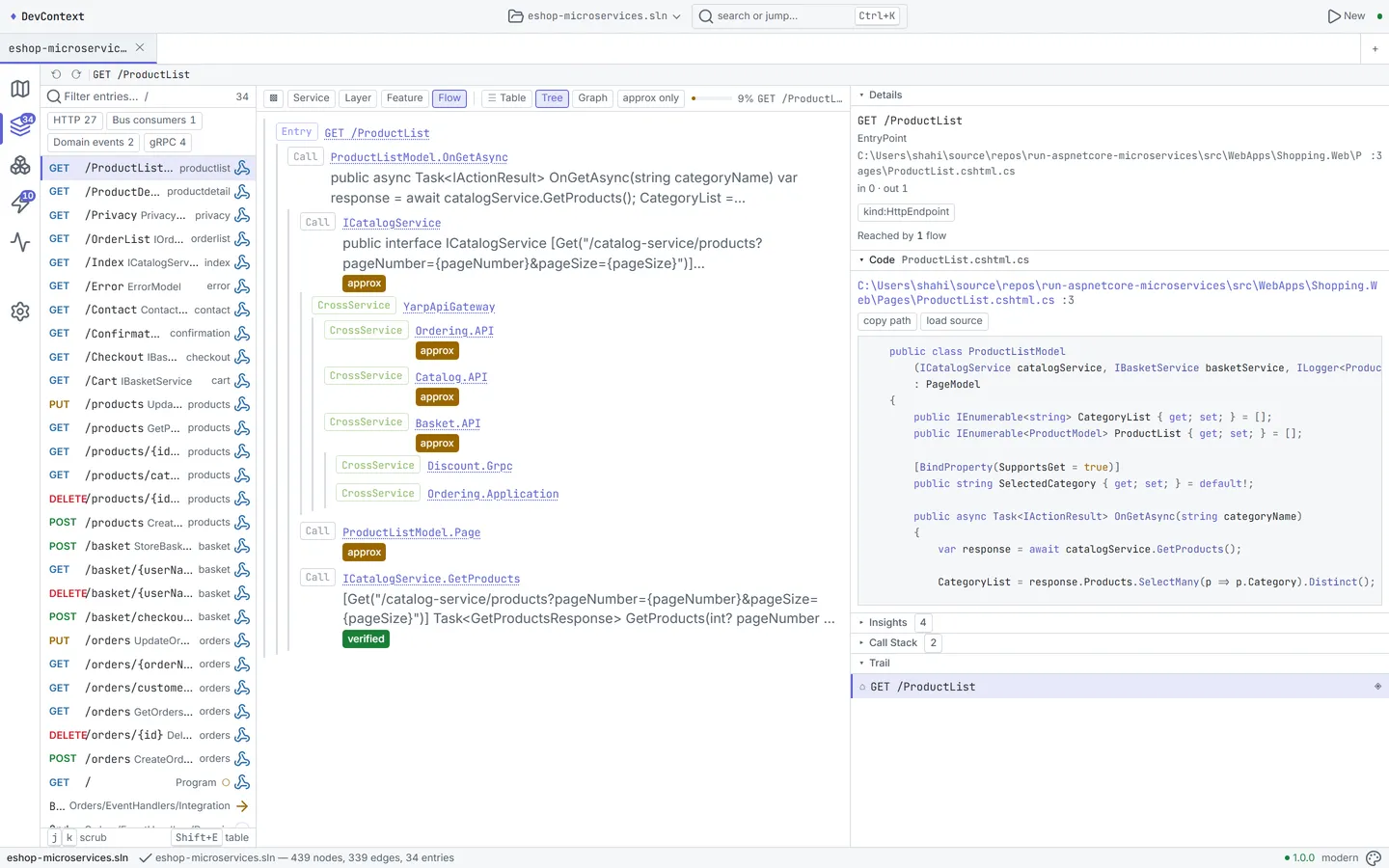The height and width of the screenshot is (868, 1389).
Task: Click the grid pattern icon before Service
Action: tap(274, 98)
